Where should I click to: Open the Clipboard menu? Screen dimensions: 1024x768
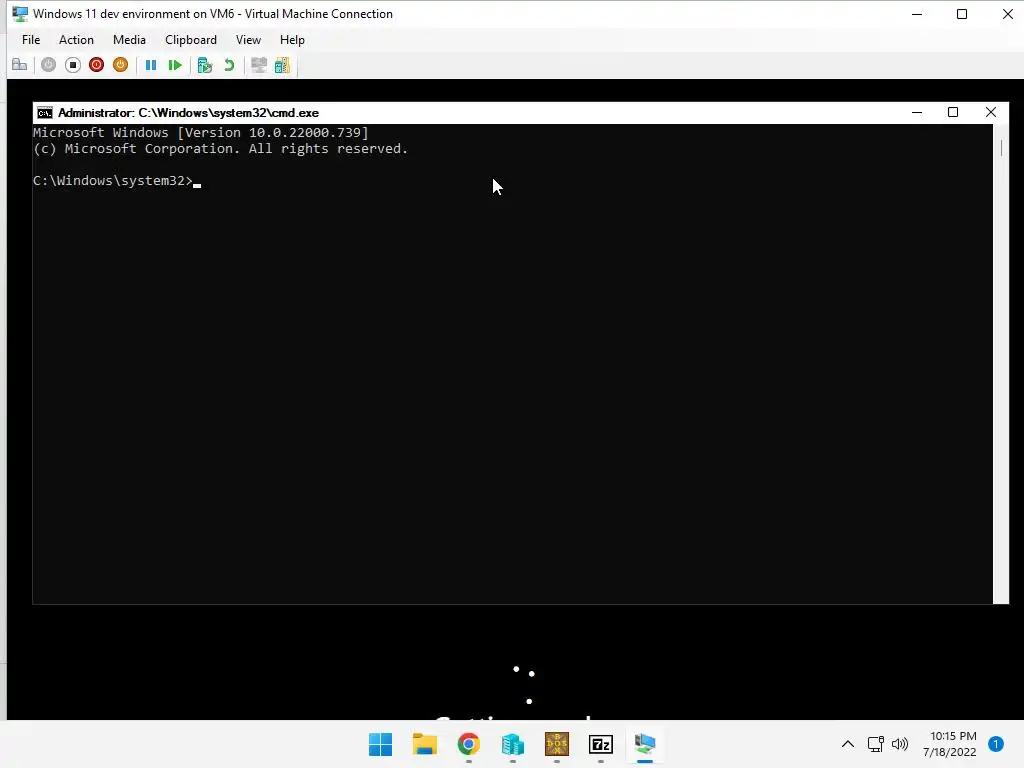191,40
